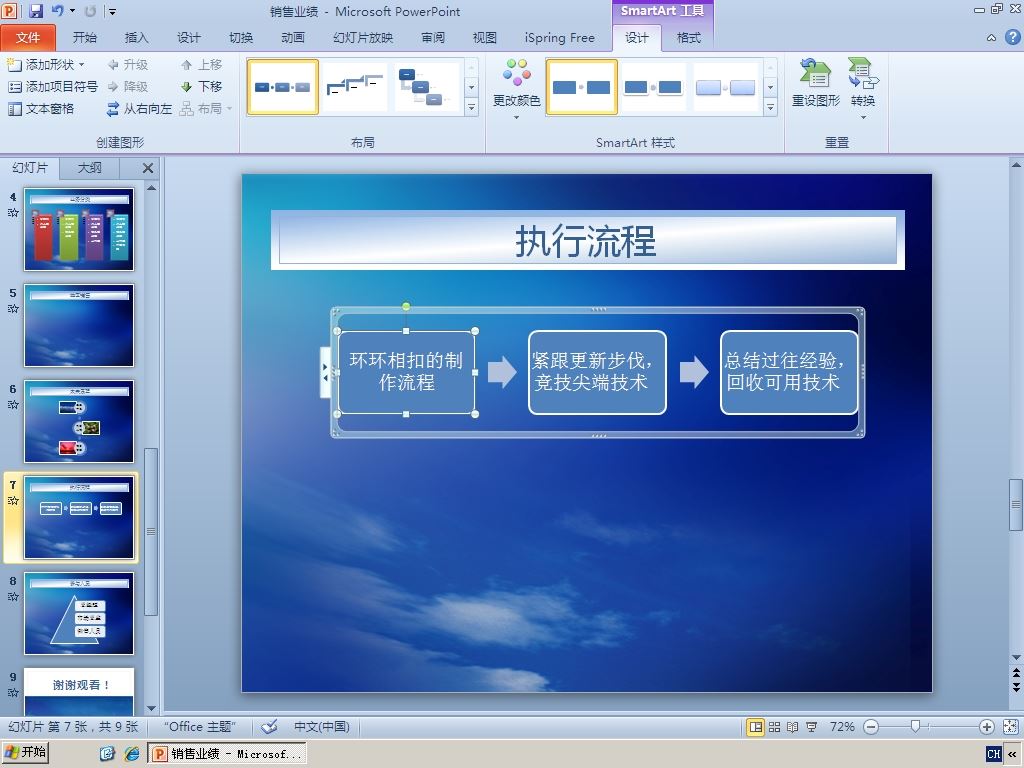Click 添加项目符号 add bullet button
The image size is (1024, 768).
tap(52, 86)
